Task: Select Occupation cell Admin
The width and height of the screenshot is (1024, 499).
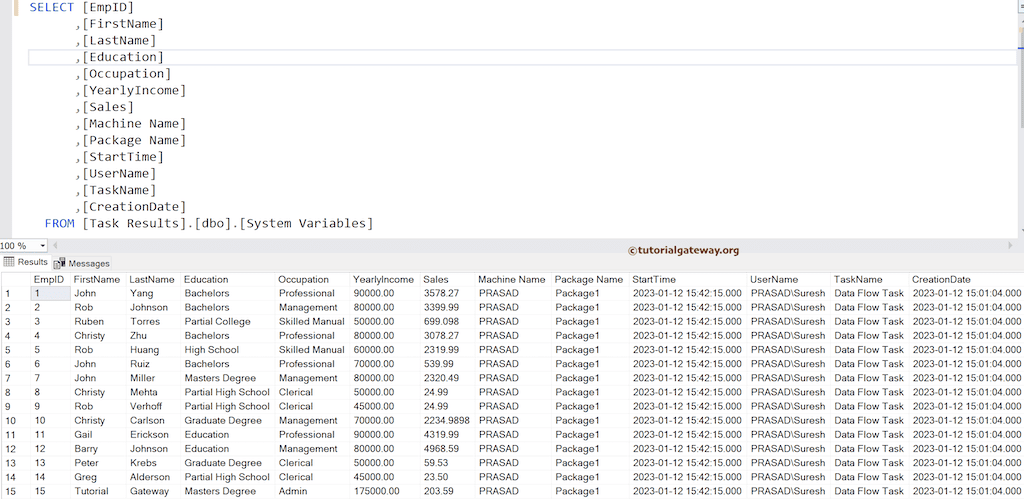Action: point(312,491)
